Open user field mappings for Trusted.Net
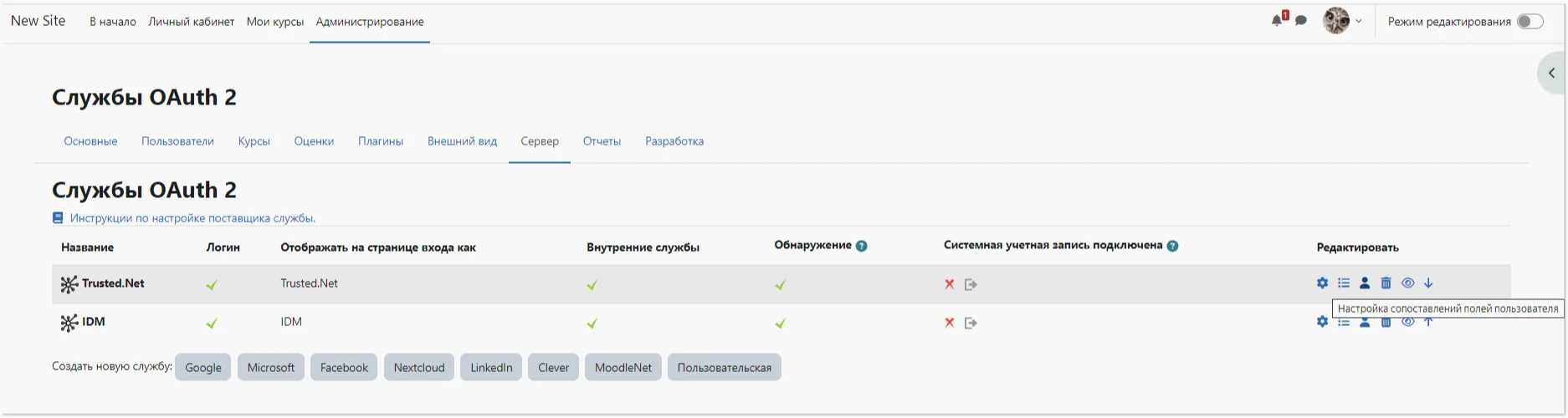1568x418 pixels. (1365, 283)
